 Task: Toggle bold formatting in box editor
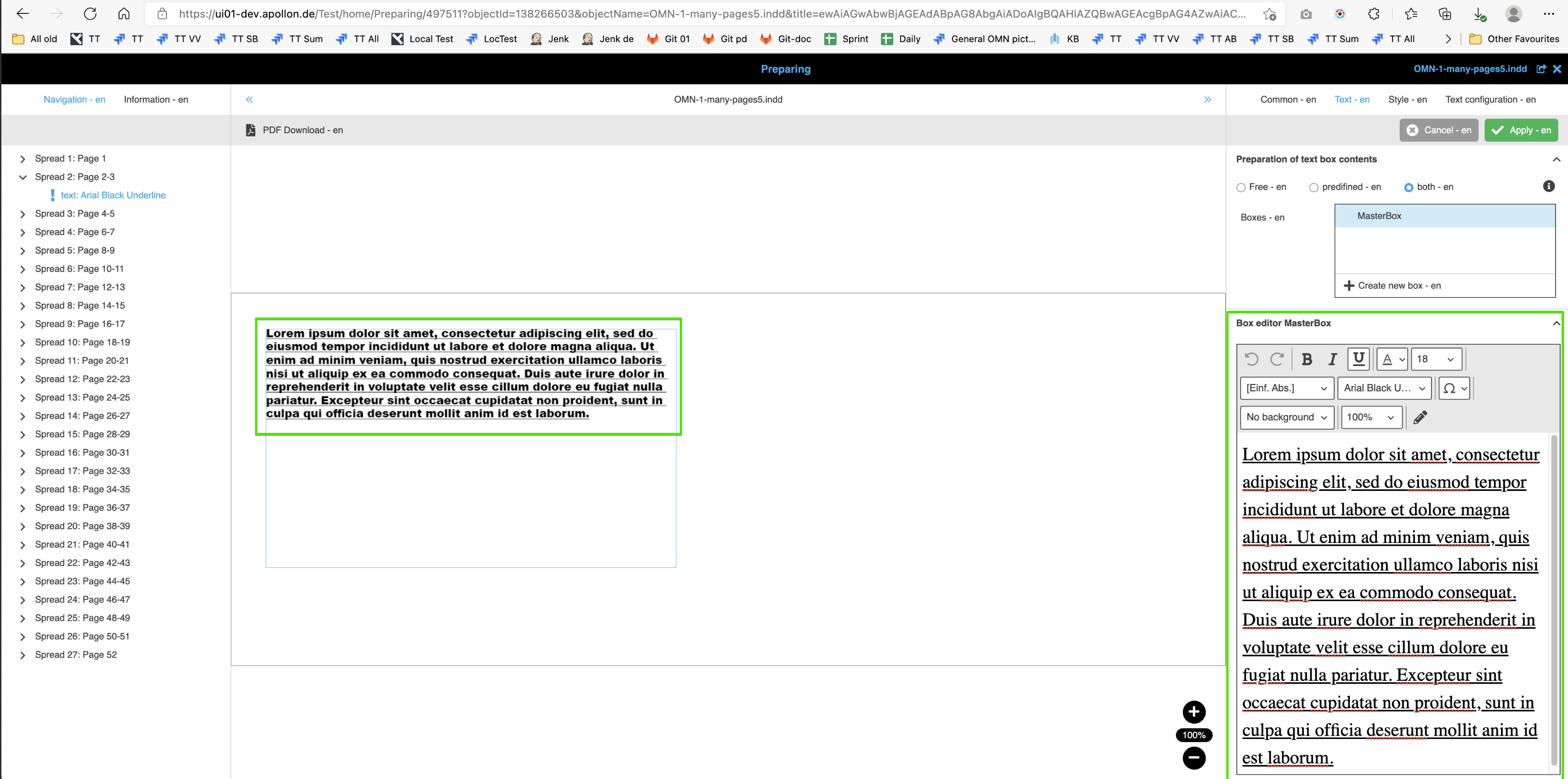(x=1306, y=359)
